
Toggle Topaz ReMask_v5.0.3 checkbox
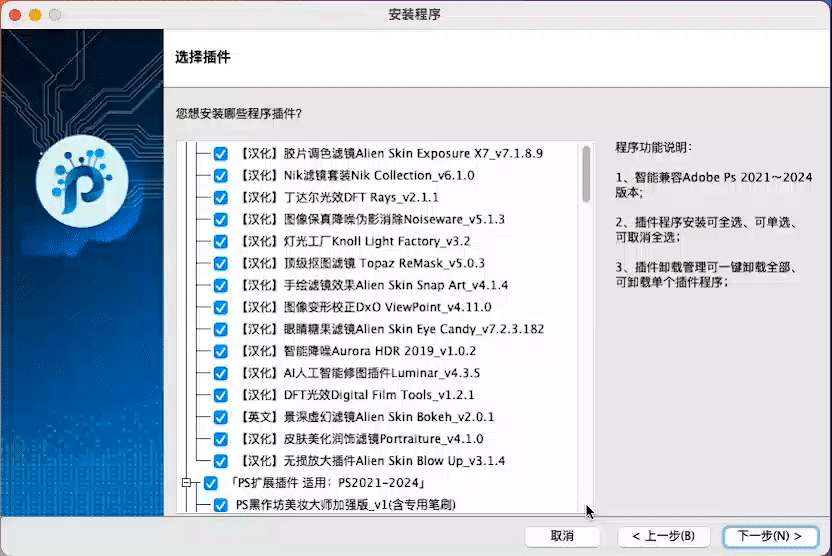[221, 263]
